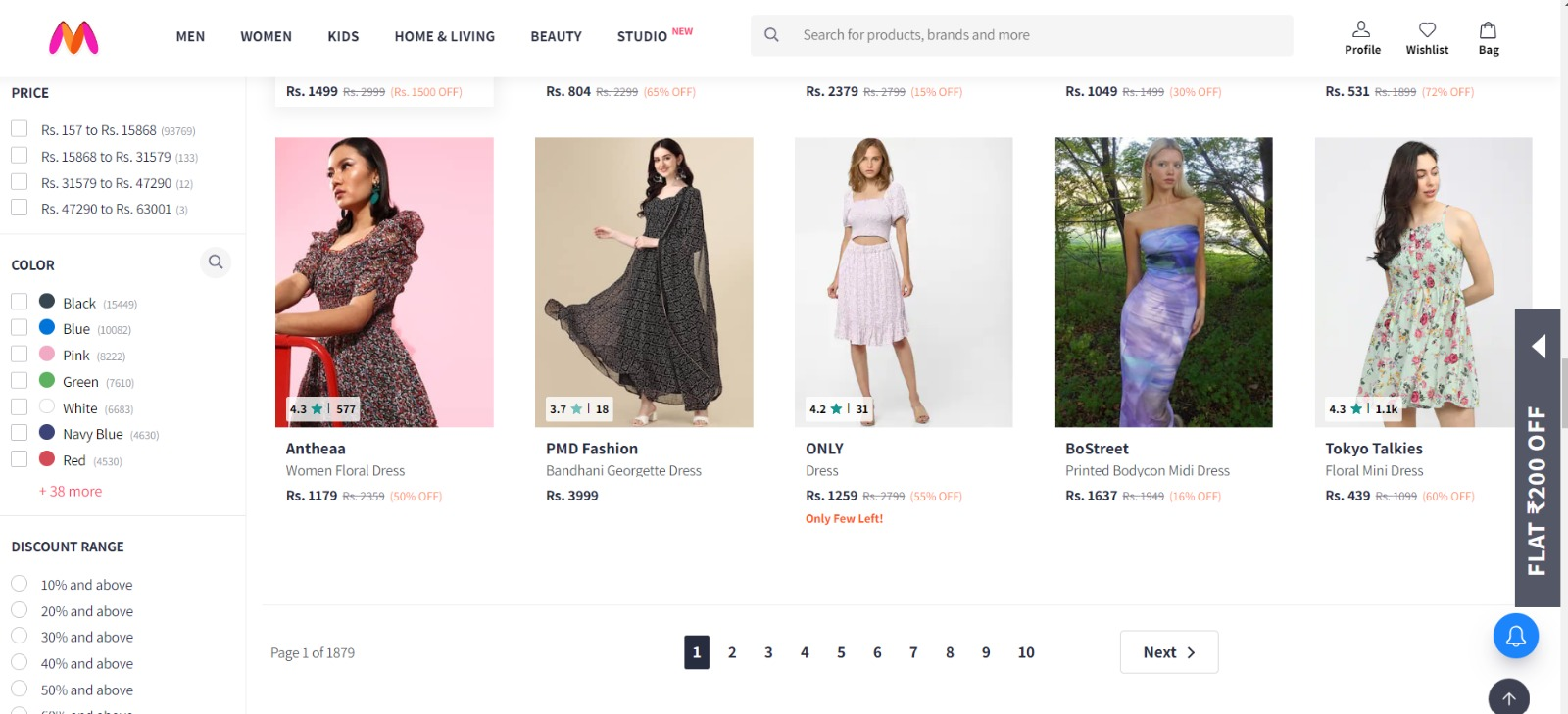Open the HOME & LIVING menu

pyautogui.click(x=445, y=37)
